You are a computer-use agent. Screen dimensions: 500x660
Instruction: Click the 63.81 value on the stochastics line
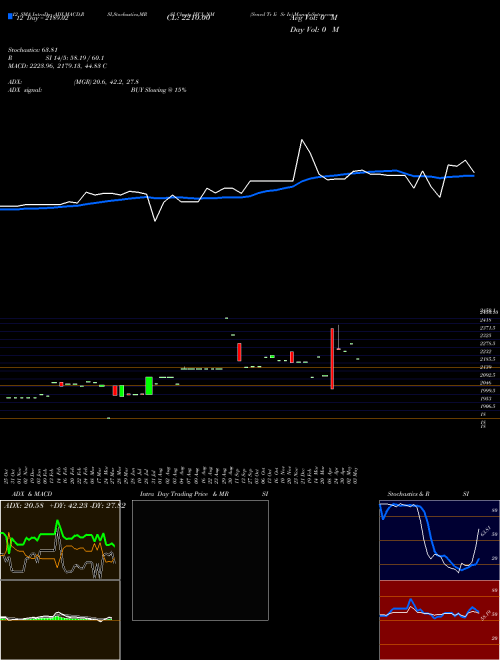click(x=484, y=530)
